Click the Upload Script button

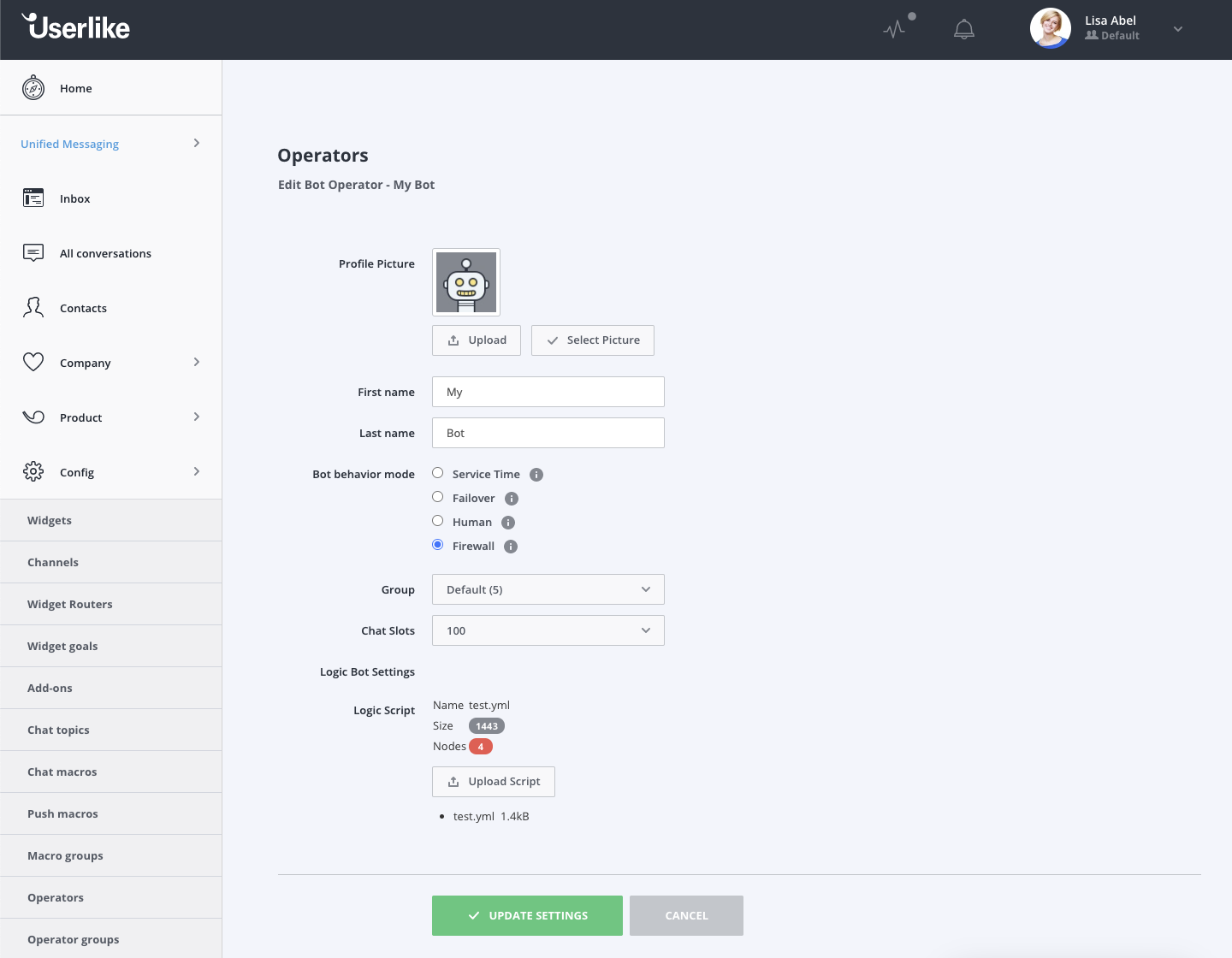pos(494,782)
